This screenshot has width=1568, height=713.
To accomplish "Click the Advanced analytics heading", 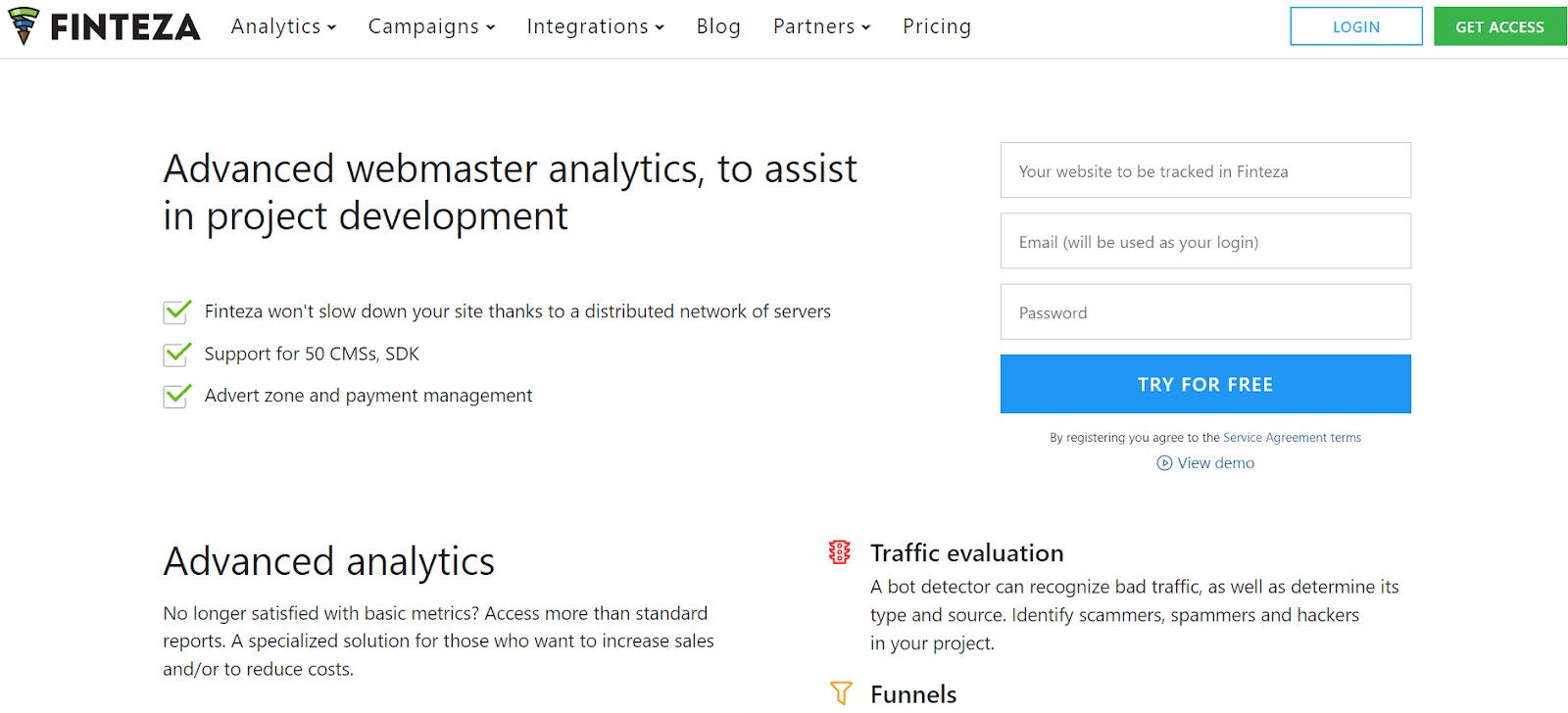I will point(328,562).
